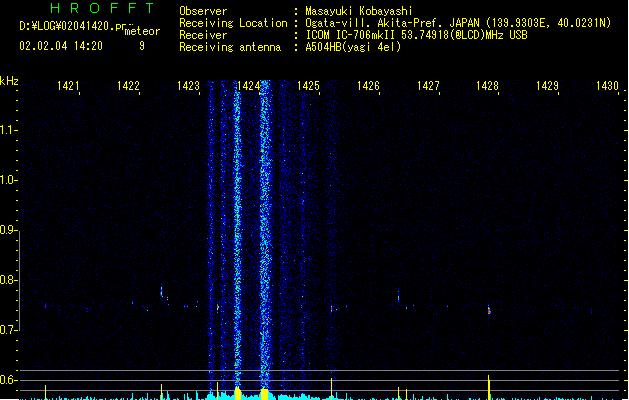Click the 1423 time axis label
629x400 pixels.
click(x=188, y=86)
